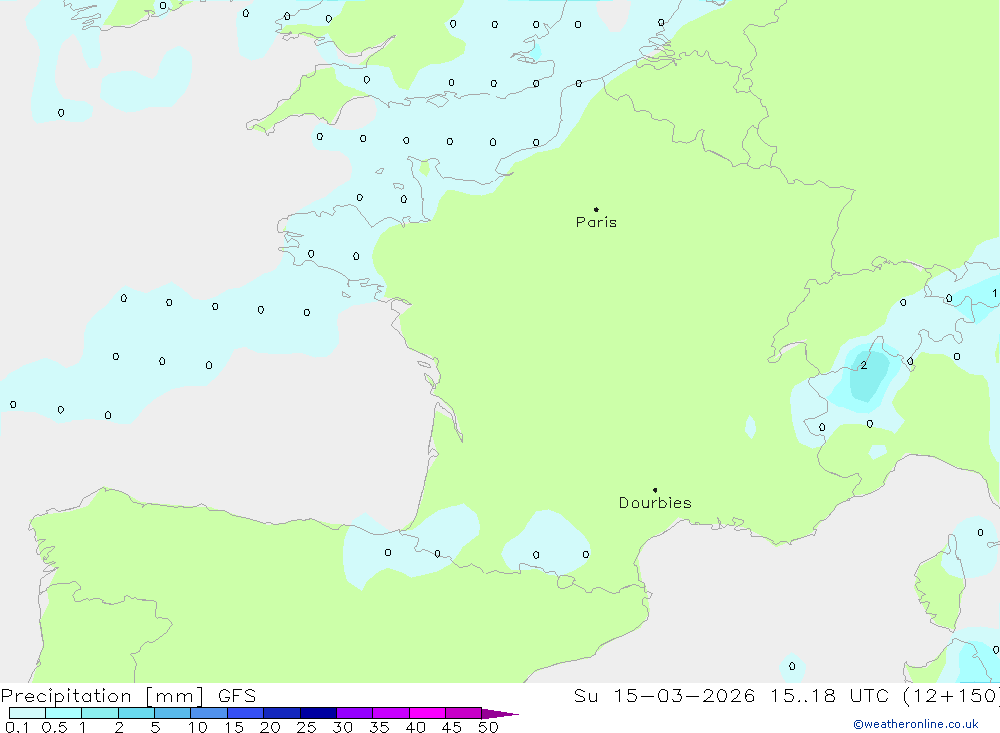1000x733 pixels.
Task: Click the 2–5 mm legend color box
Action: pyautogui.click(x=136, y=713)
